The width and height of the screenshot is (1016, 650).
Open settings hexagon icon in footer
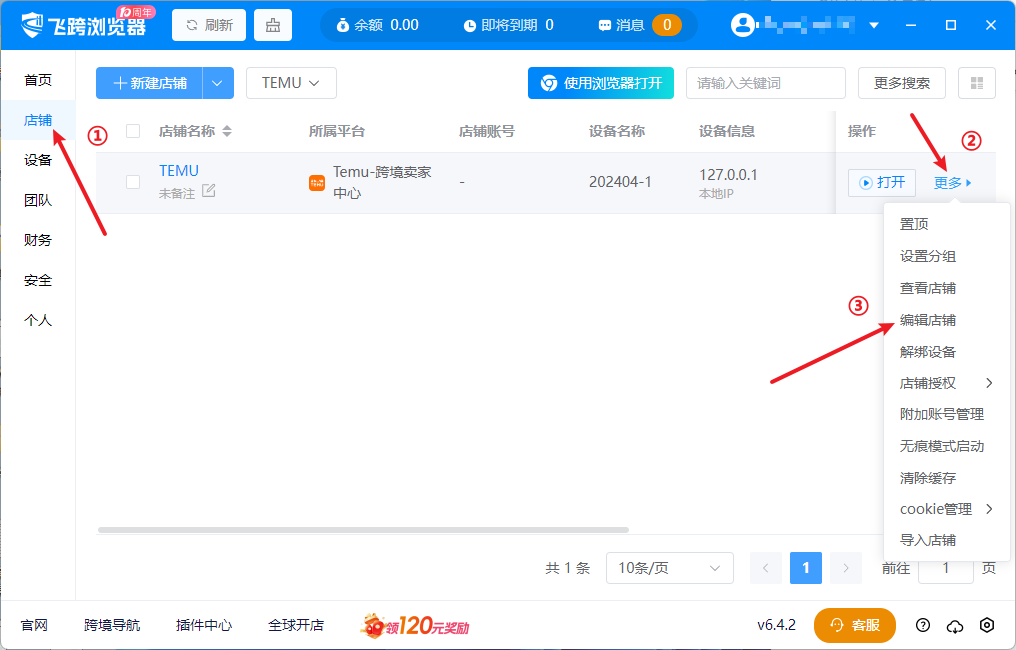(x=987, y=625)
